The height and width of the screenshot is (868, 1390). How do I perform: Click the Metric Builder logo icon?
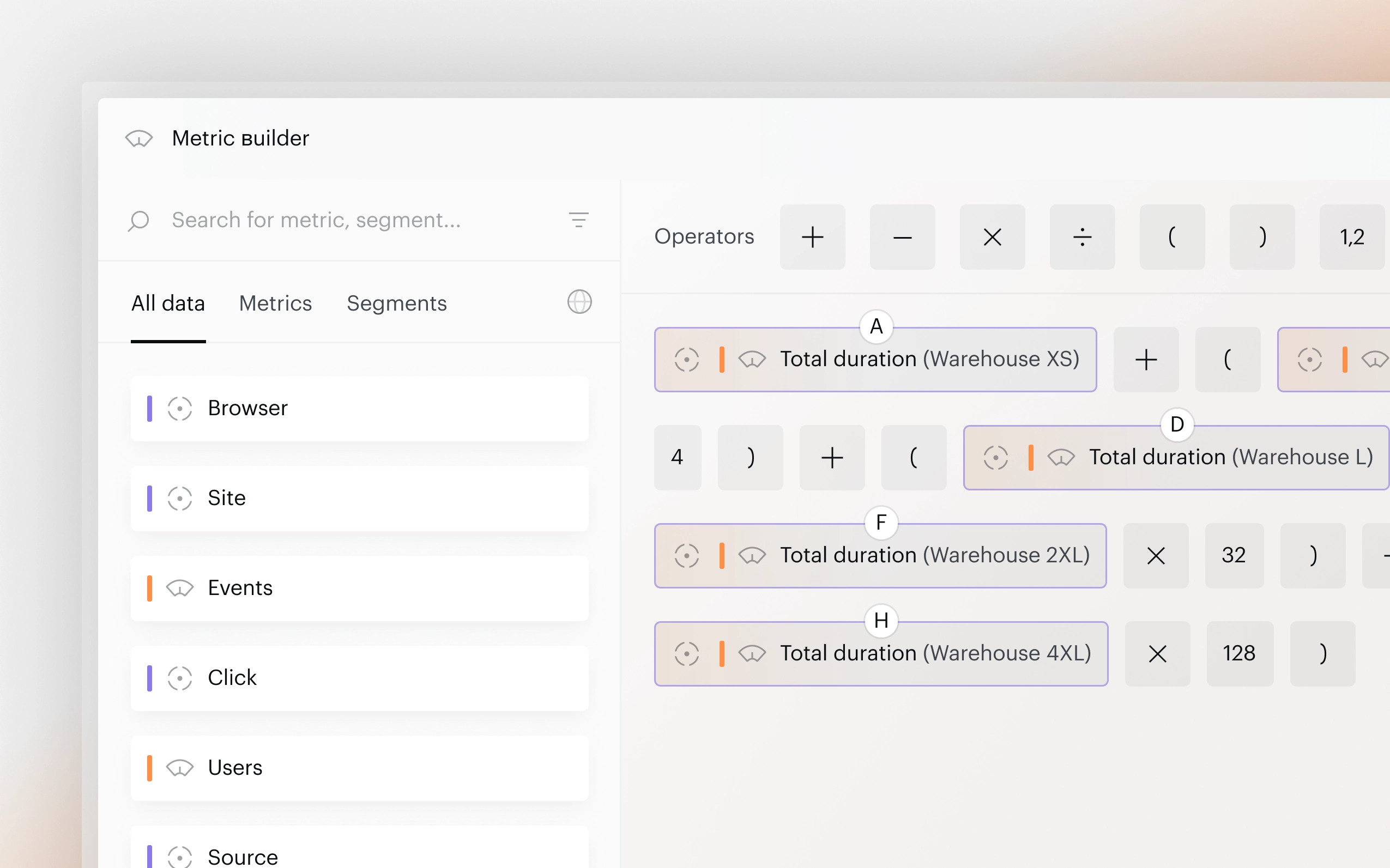(x=139, y=138)
